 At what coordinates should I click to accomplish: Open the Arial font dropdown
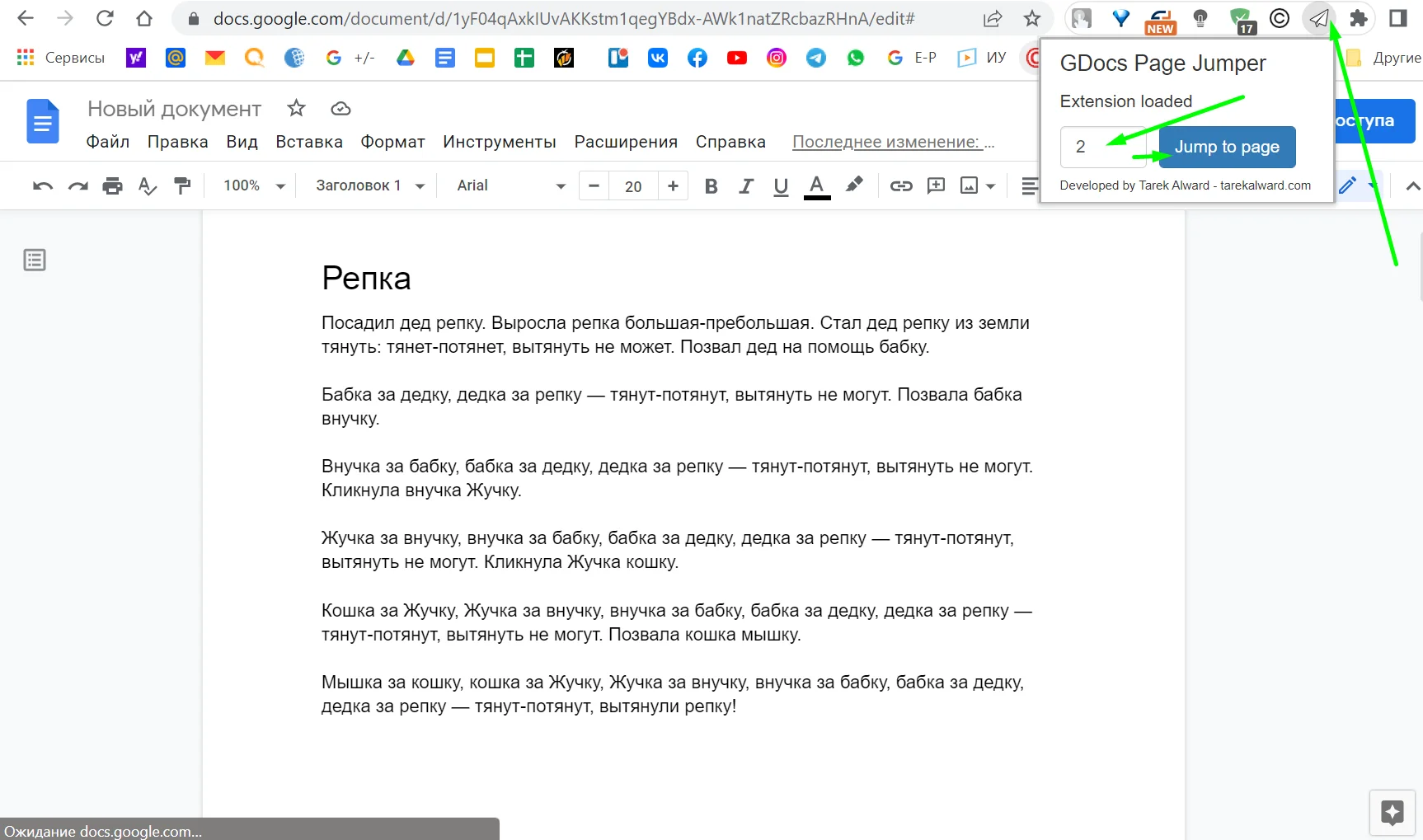pos(510,186)
